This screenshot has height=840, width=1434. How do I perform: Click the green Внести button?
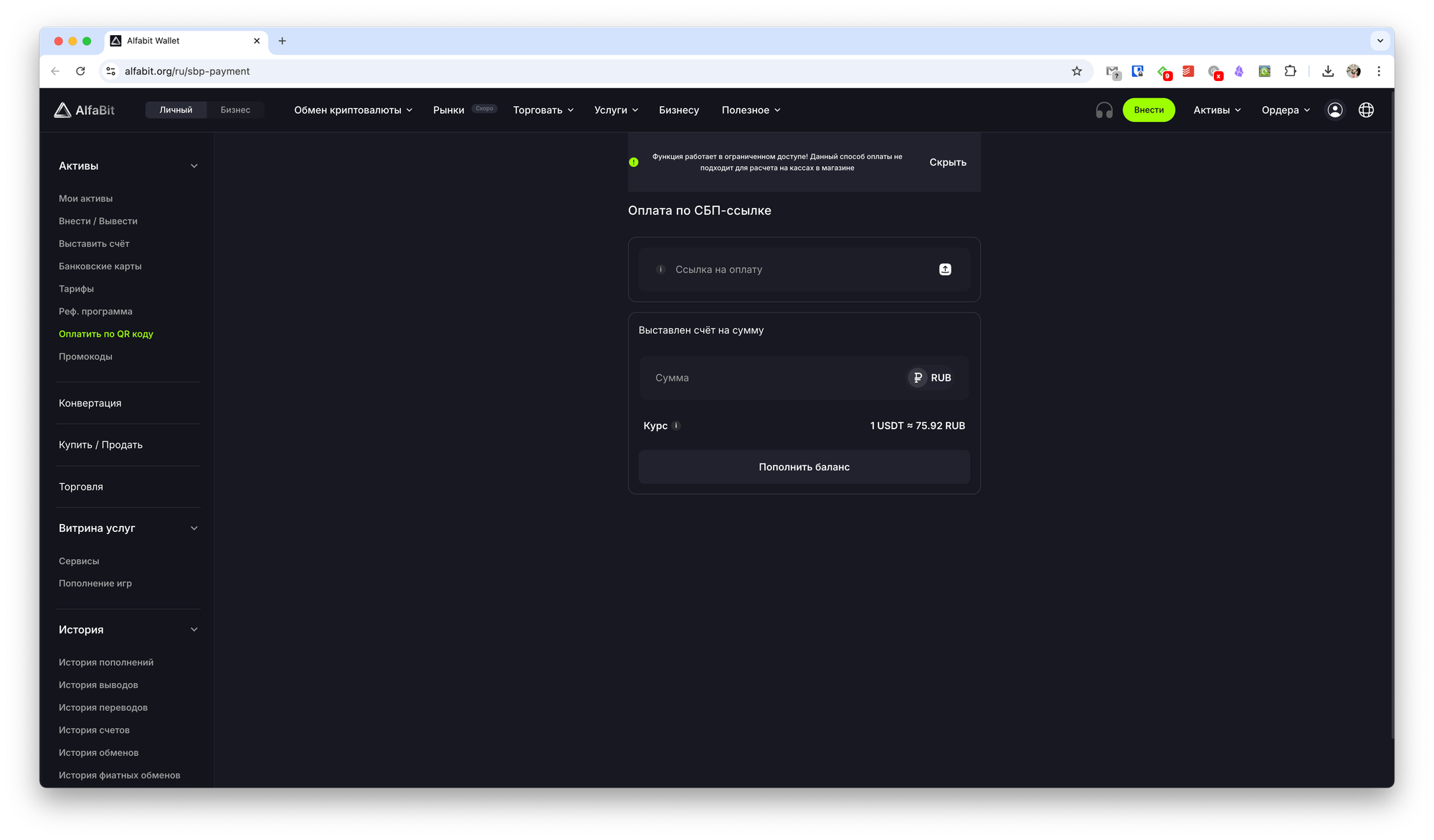(1148, 110)
